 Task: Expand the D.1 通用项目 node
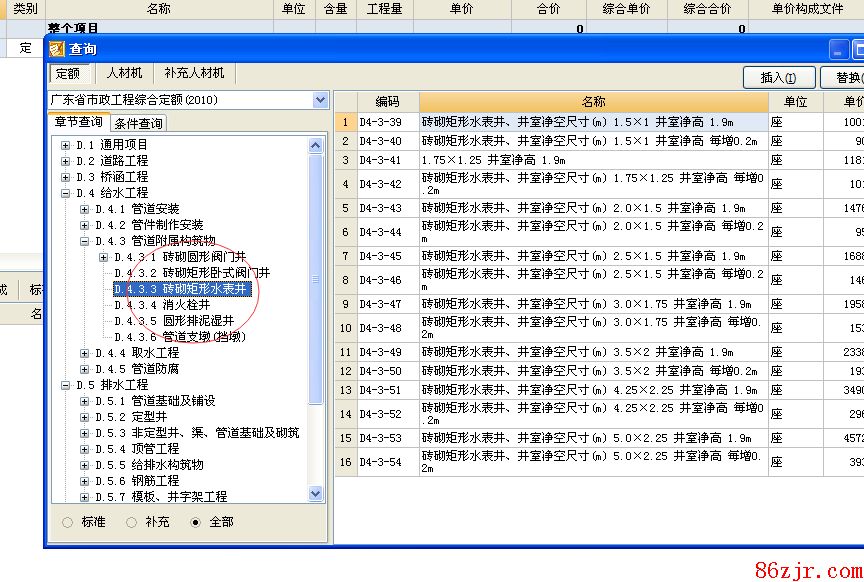pos(66,145)
